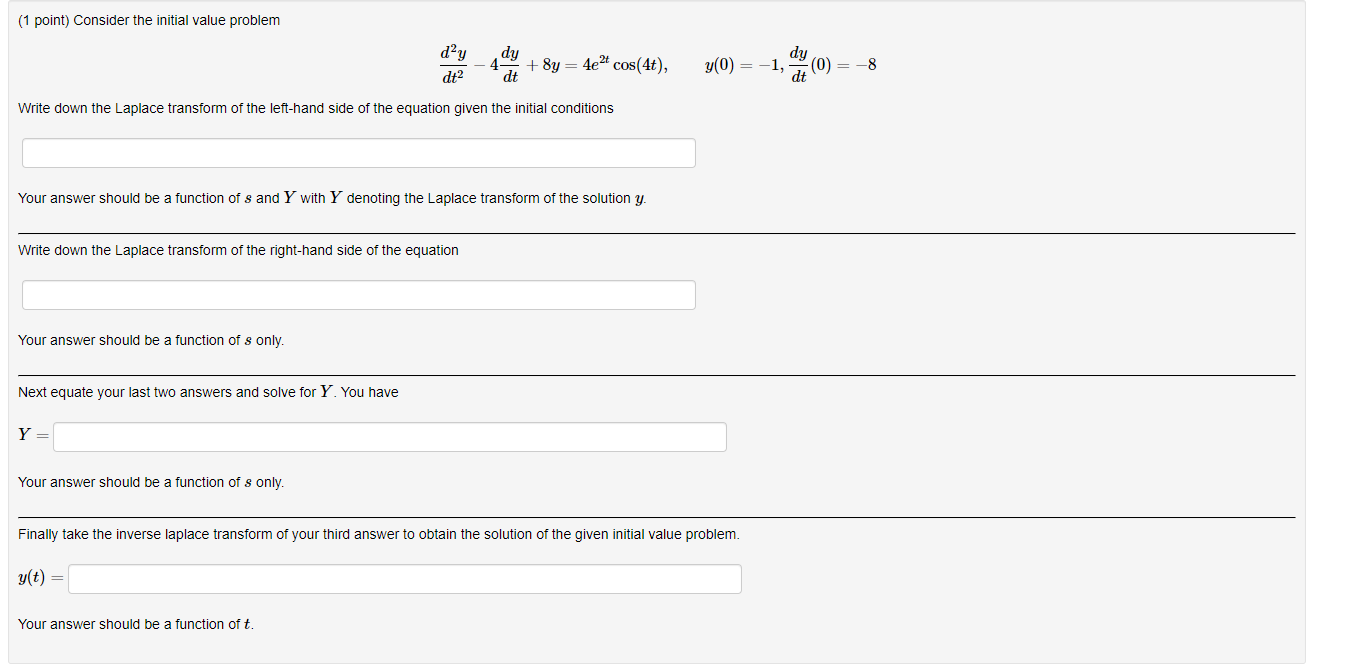The image size is (1355, 664).
Task: Place cursor in the third answer entry box
Action: pos(390,436)
